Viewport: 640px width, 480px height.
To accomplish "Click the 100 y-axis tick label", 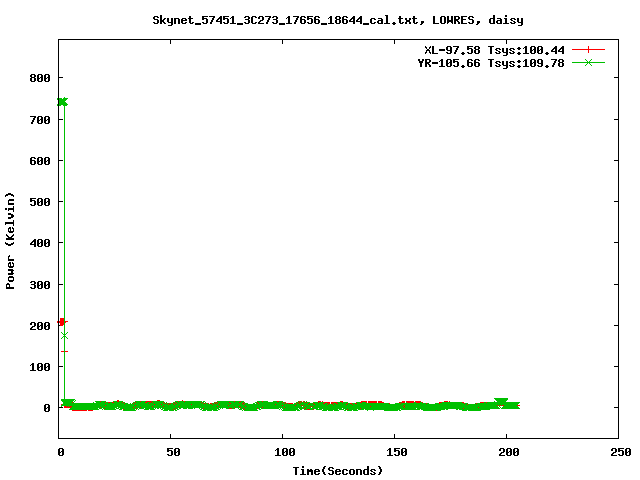I will click(x=40, y=367).
